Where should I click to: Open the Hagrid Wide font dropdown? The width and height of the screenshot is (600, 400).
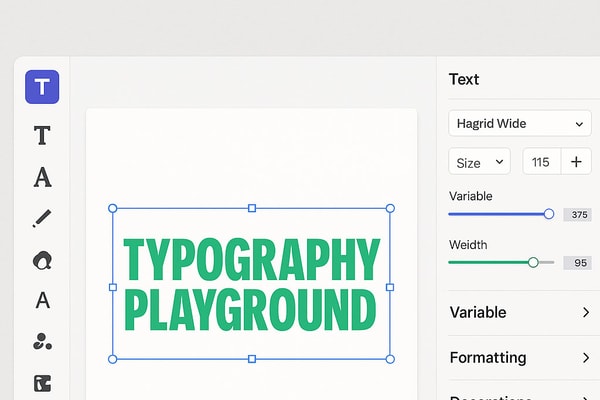click(520, 124)
